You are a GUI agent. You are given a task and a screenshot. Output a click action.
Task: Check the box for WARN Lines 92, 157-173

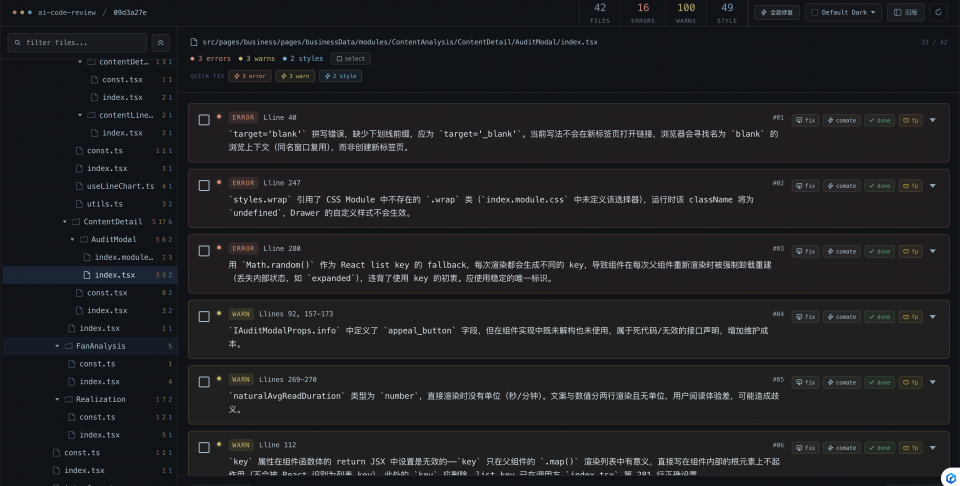click(204, 316)
